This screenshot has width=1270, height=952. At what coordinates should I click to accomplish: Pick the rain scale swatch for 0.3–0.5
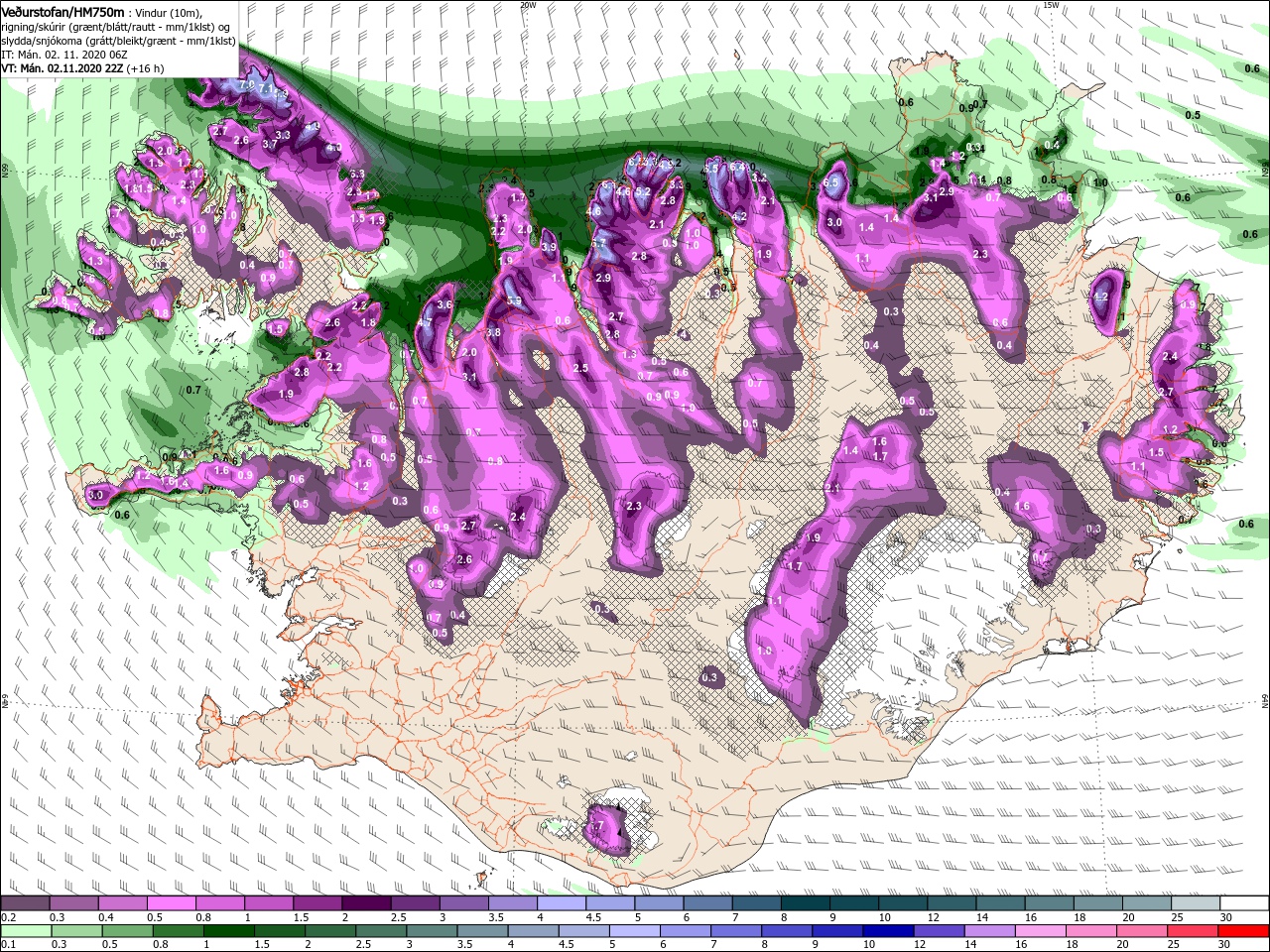(x=75, y=932)
